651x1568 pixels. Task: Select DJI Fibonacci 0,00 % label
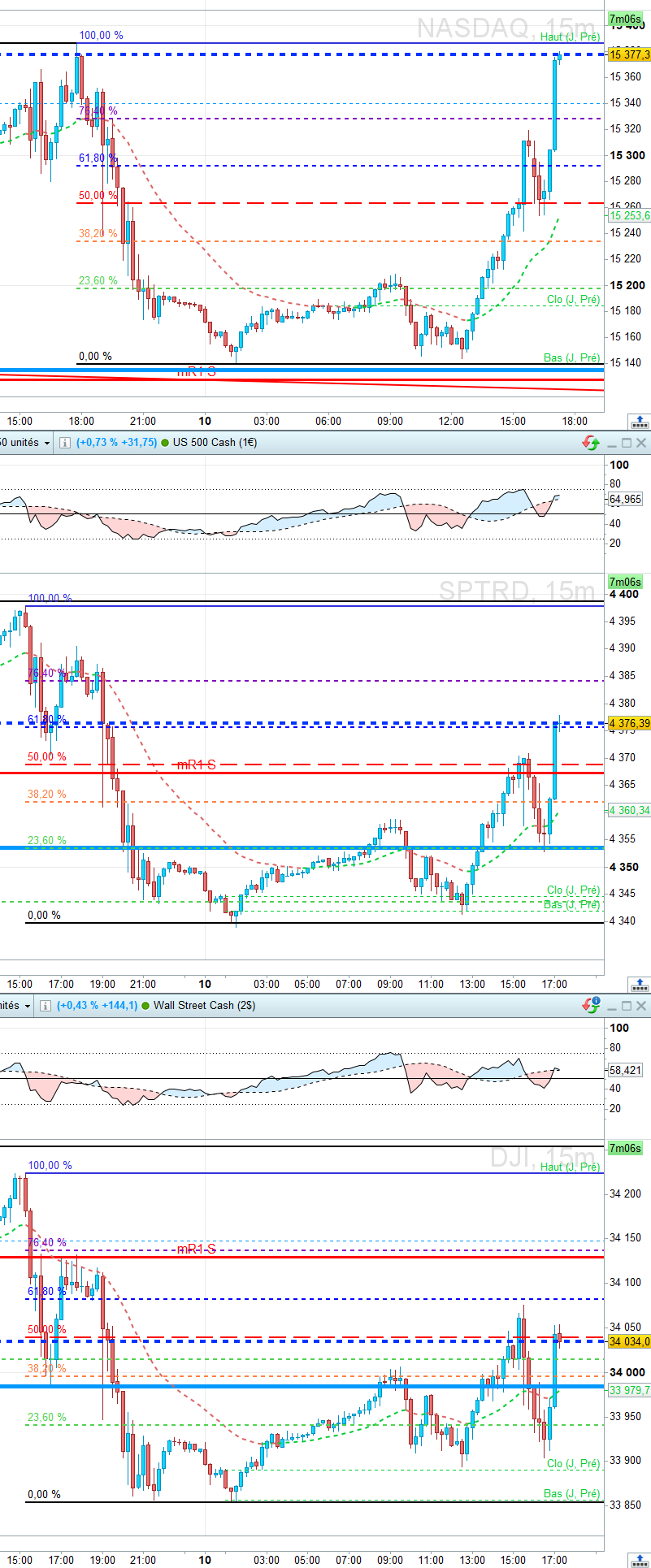(44, 1494)
